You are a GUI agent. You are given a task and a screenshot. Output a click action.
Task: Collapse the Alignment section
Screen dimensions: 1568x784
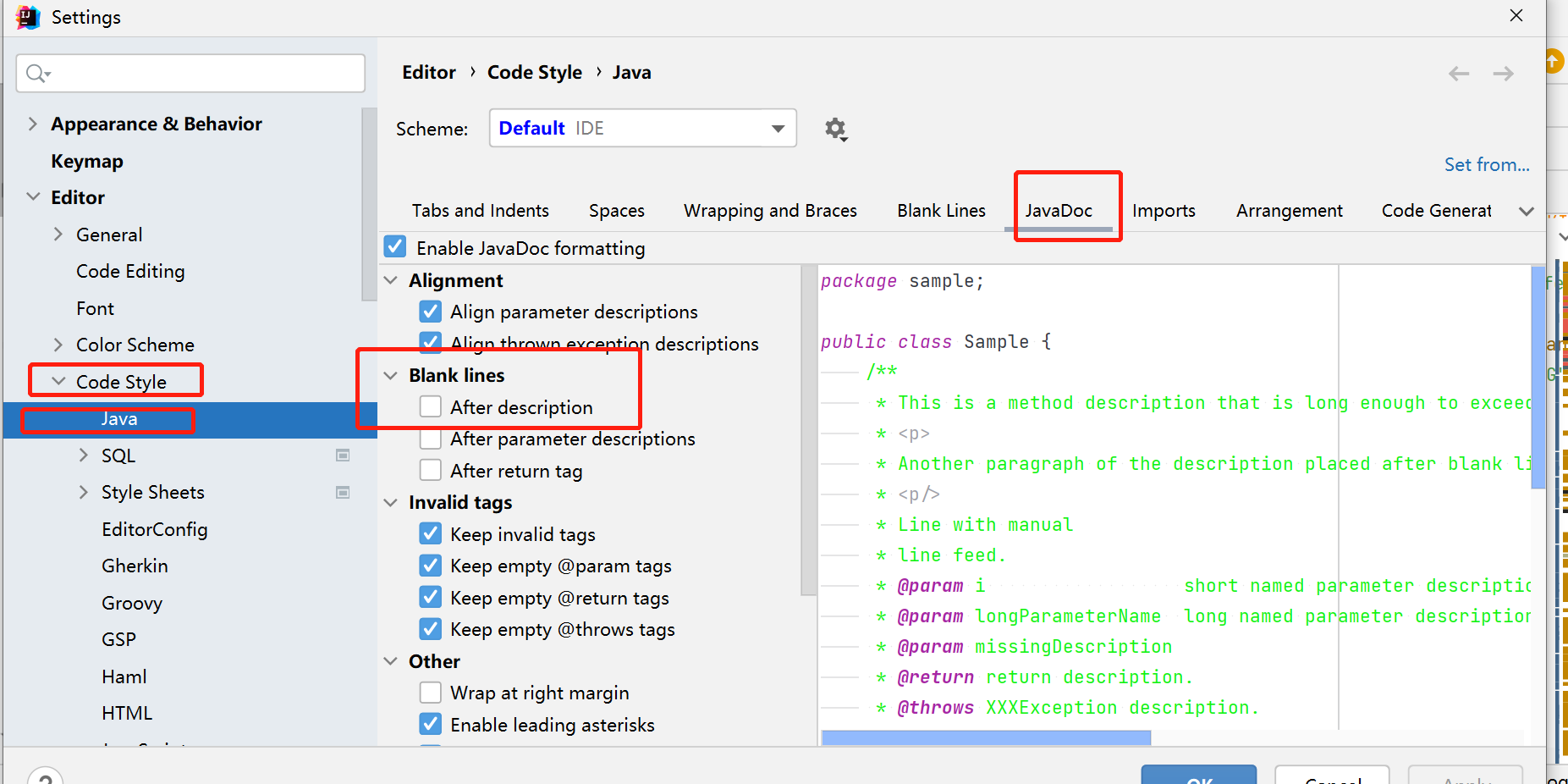point(391,279)
